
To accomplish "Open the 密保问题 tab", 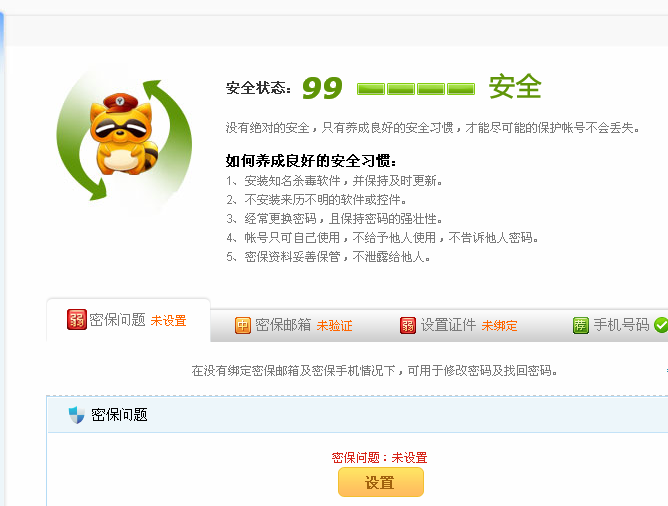I will [x=128, y=320].
